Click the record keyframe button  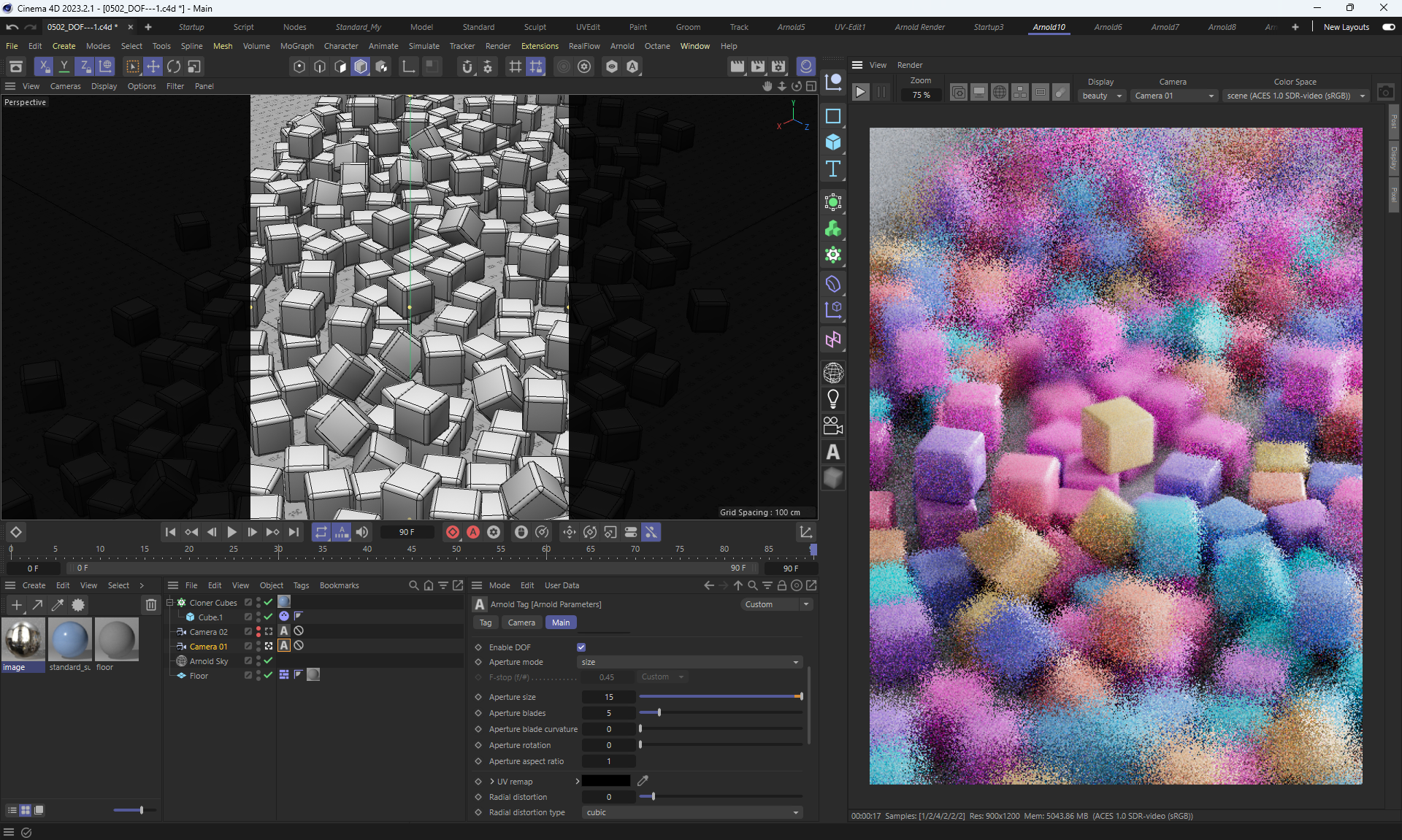(453, 532)
